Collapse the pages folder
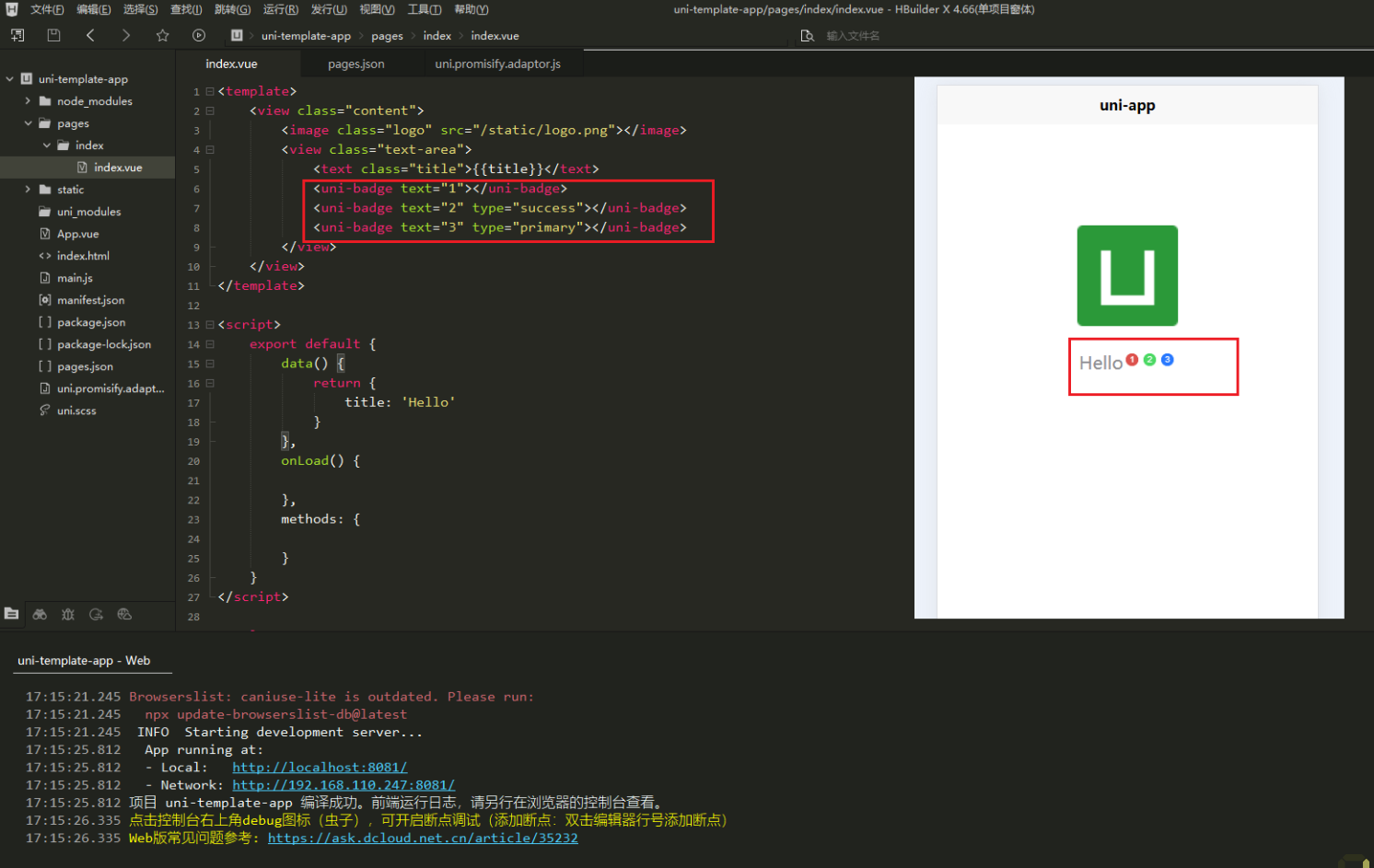 point(28,123)
